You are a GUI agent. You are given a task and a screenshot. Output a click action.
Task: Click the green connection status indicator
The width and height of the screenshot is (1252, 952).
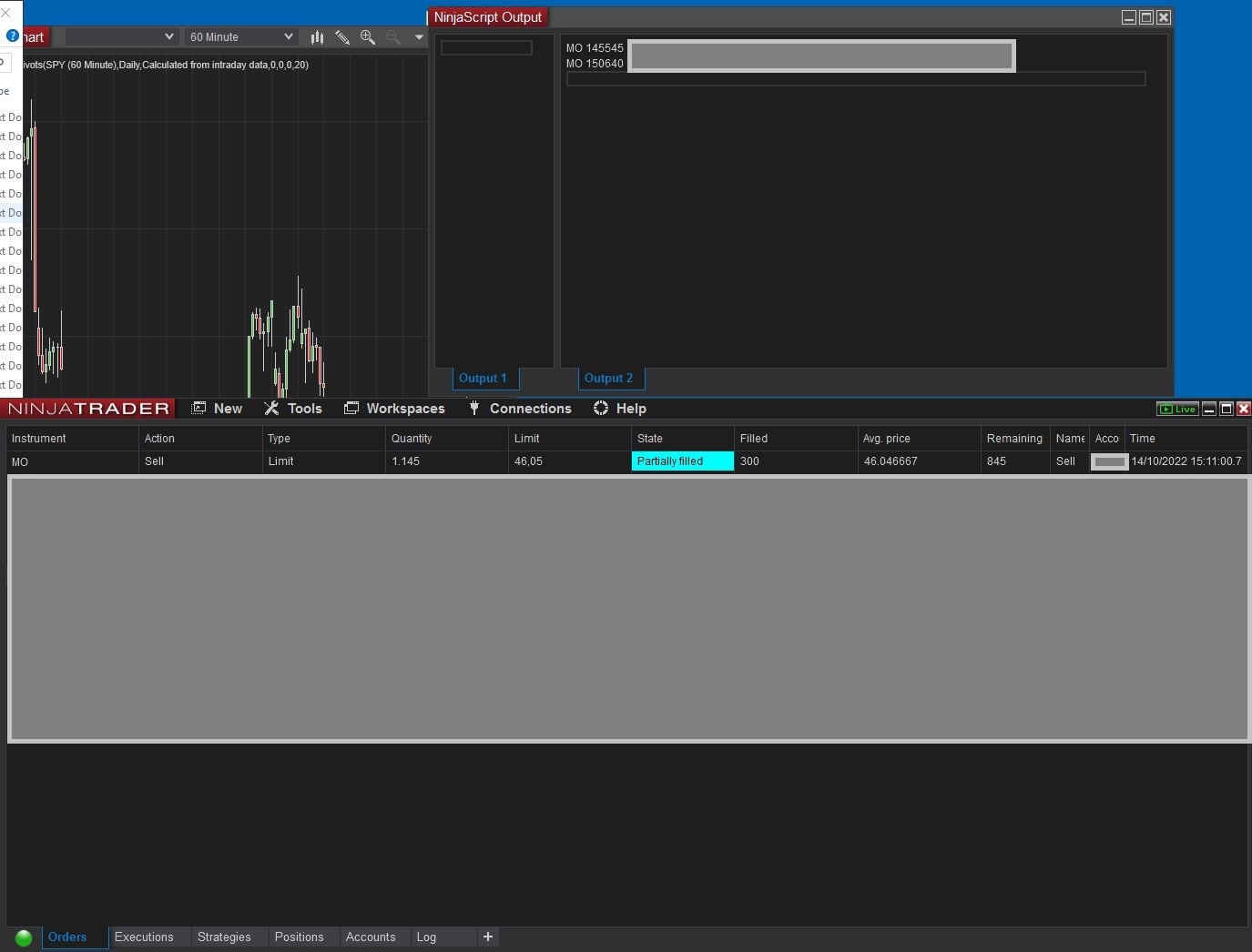pyautogui.click(x=24, y=937)
